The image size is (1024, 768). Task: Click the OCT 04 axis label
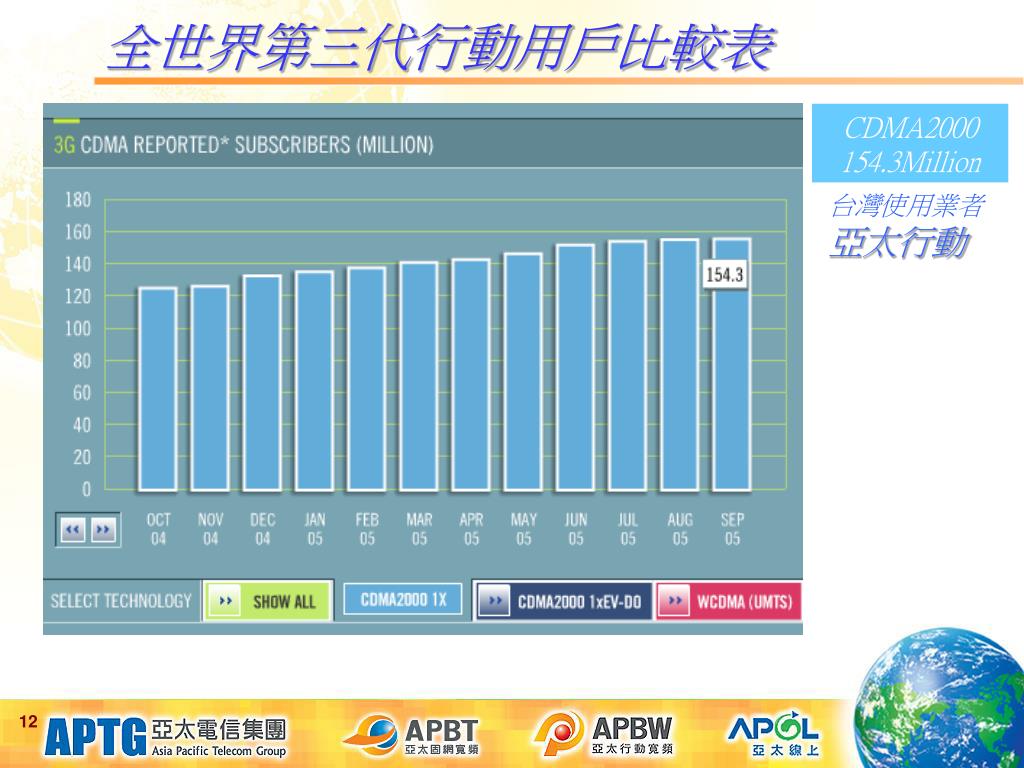(x=158, y=529)
